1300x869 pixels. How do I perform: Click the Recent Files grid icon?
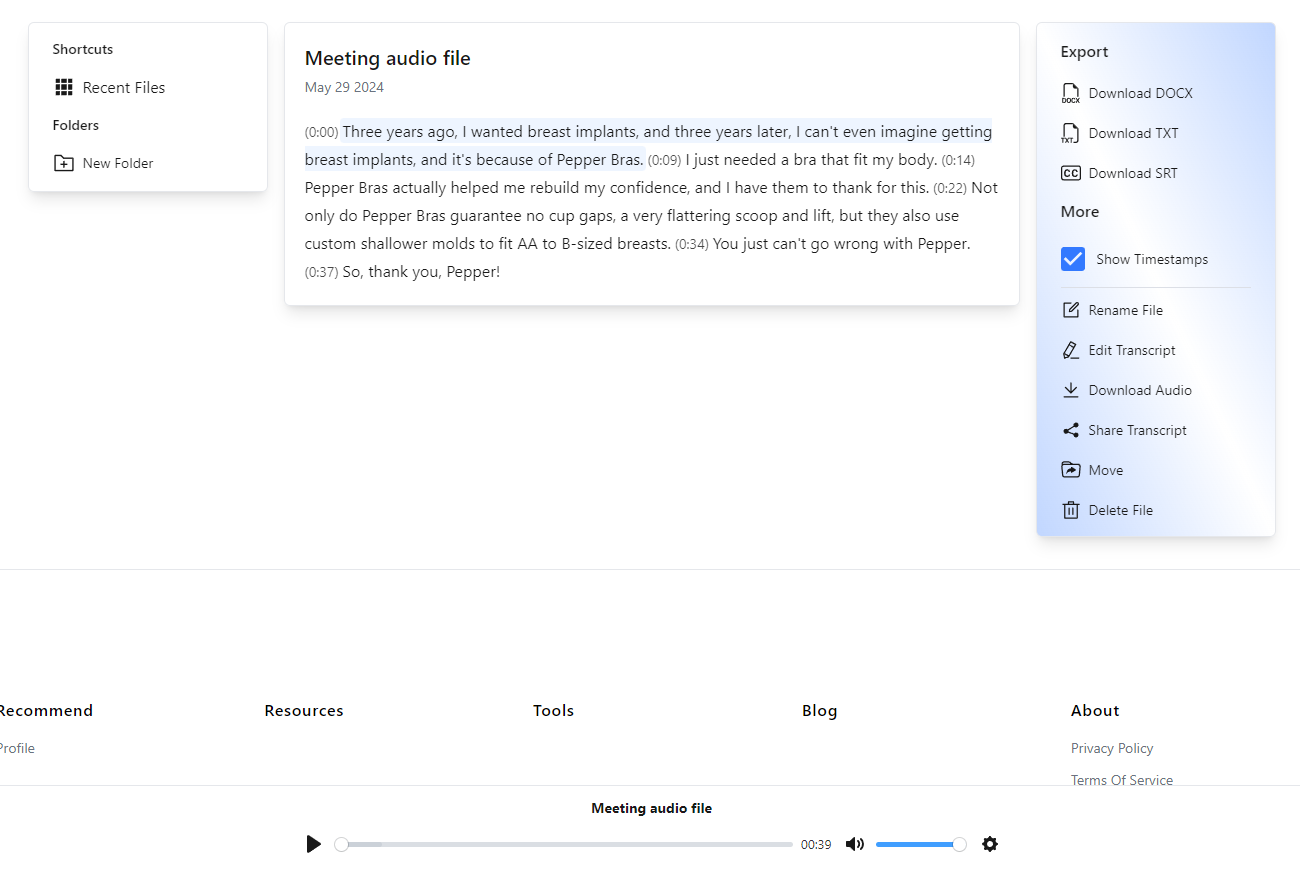click(64, 87)
